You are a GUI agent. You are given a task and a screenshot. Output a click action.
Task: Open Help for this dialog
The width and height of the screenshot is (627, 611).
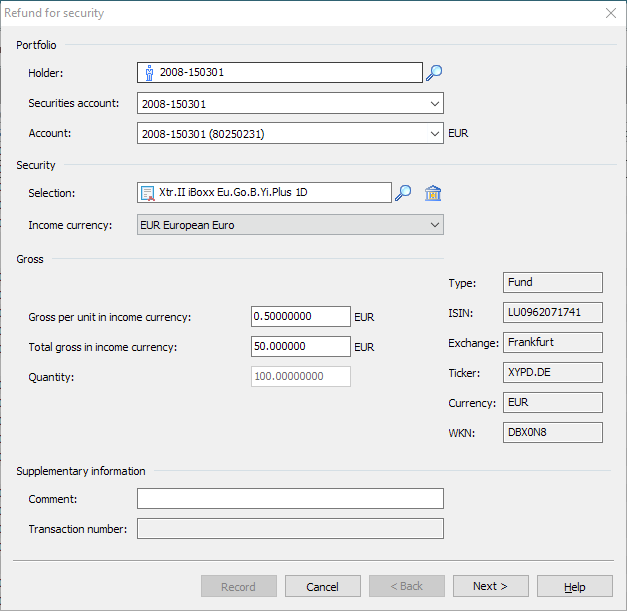click(x=574, y=586)
